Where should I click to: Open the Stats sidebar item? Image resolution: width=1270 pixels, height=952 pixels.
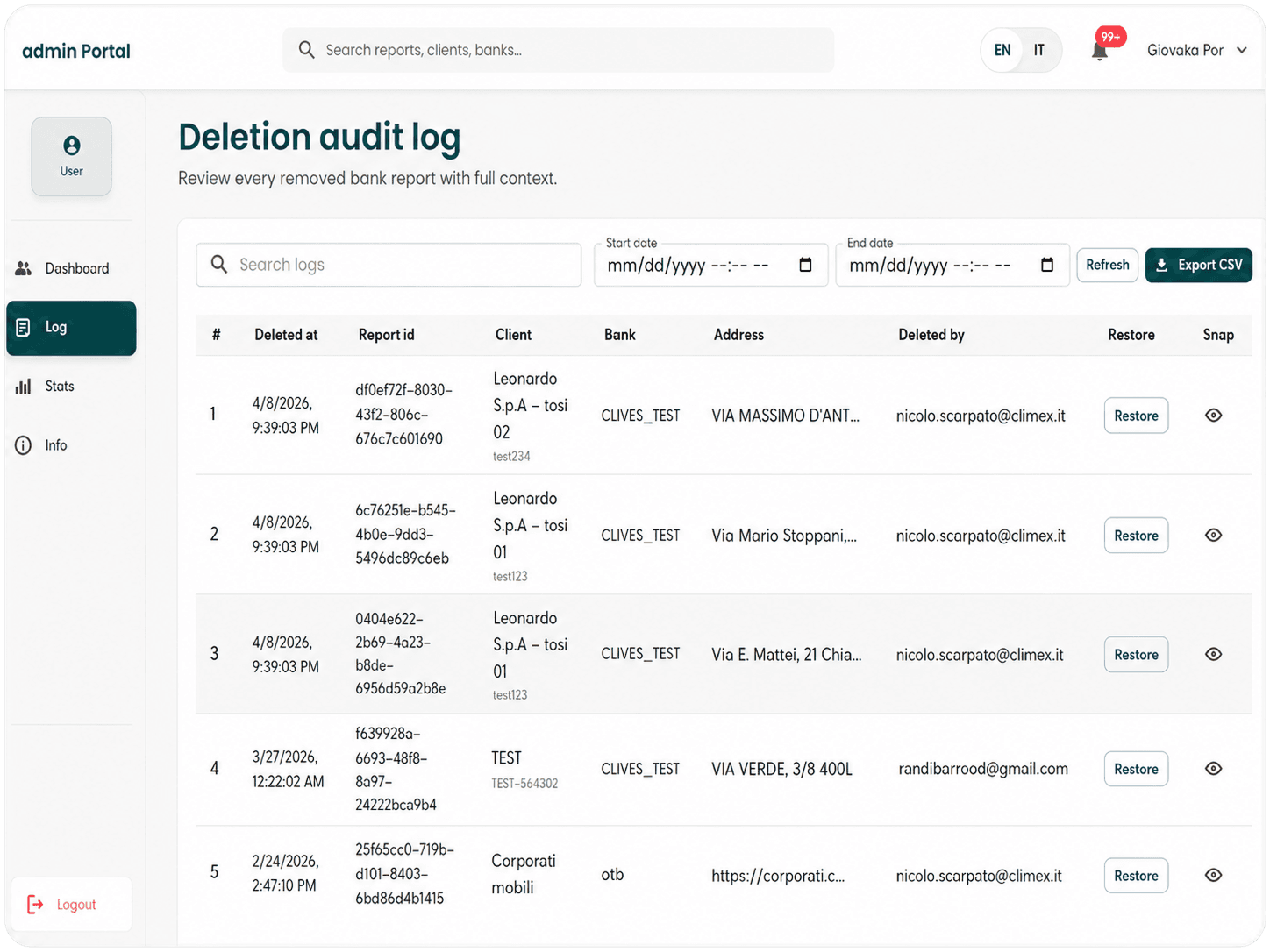[x=71, y=386]
